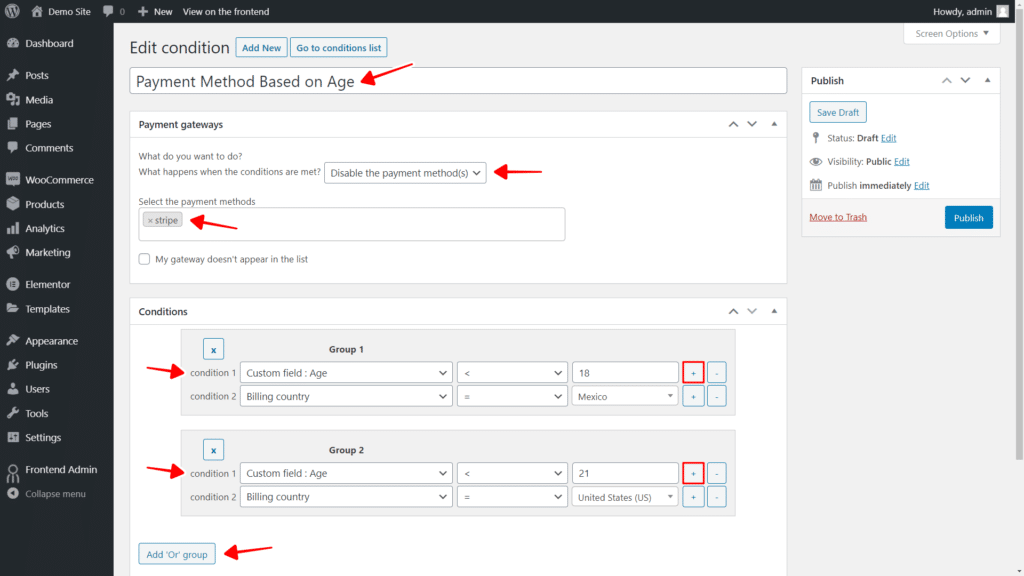The image size is (1024, 576).
Task: Click the Analytics chart icon in the sidebar
Action: pos(14,228)
